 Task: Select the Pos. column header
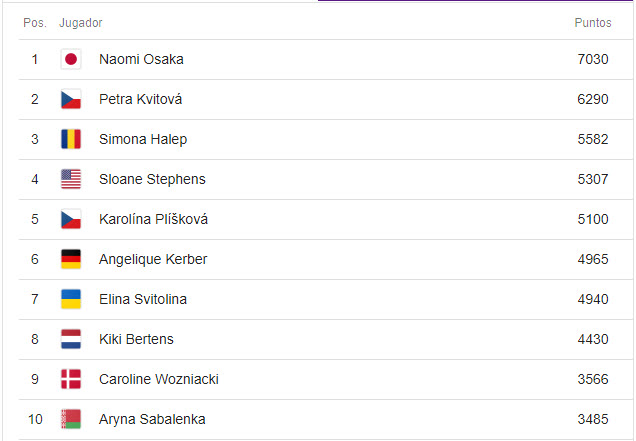coord(35,23)
